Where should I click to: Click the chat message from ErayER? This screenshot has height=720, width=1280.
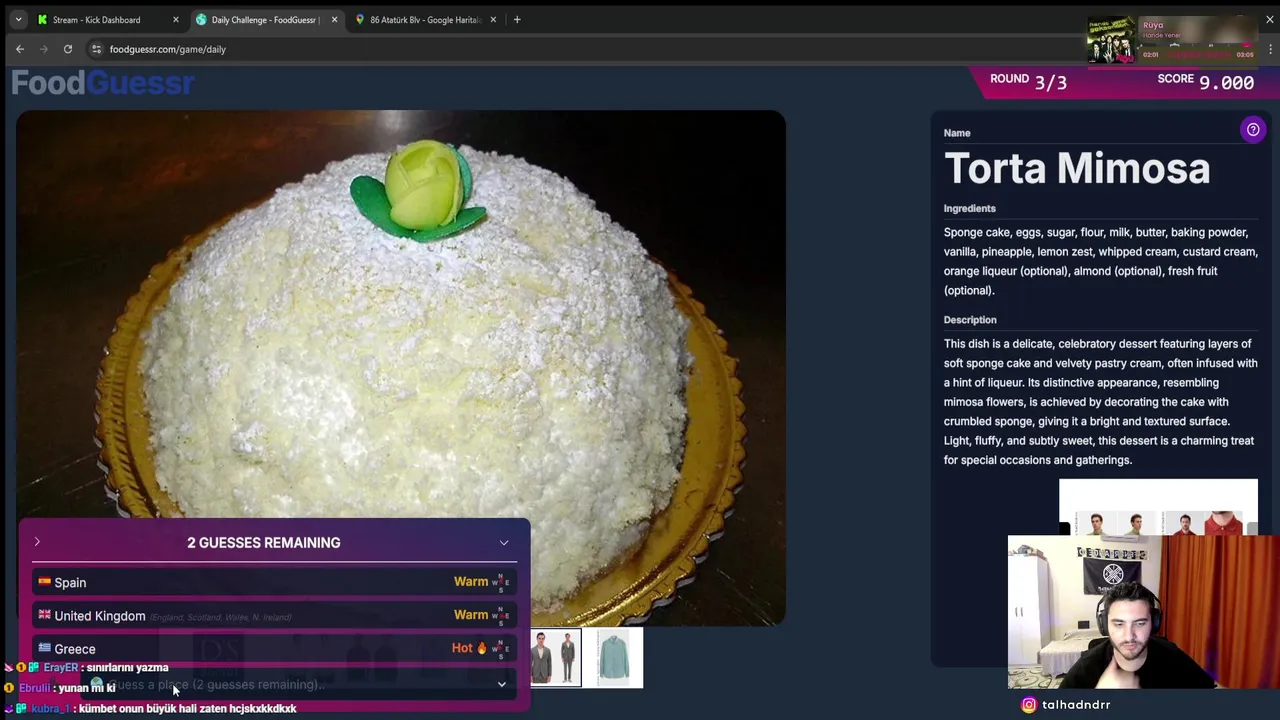point(88,668)
